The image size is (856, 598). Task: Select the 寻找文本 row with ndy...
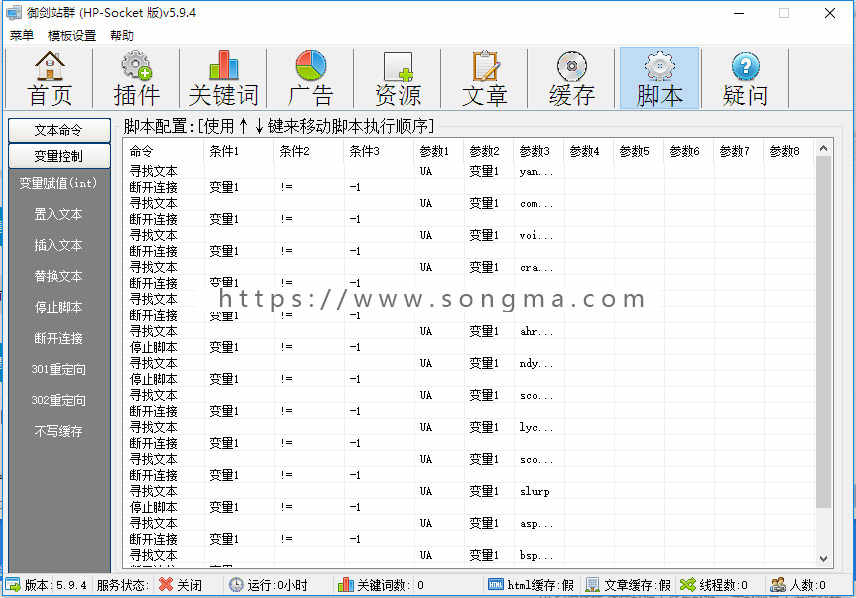coord(469,363)
